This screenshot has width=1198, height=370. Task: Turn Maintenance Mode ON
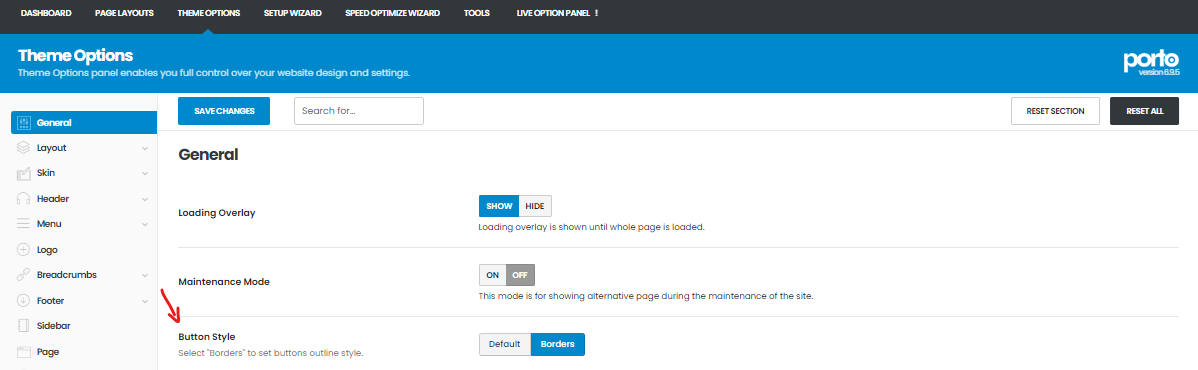[492, 275]
